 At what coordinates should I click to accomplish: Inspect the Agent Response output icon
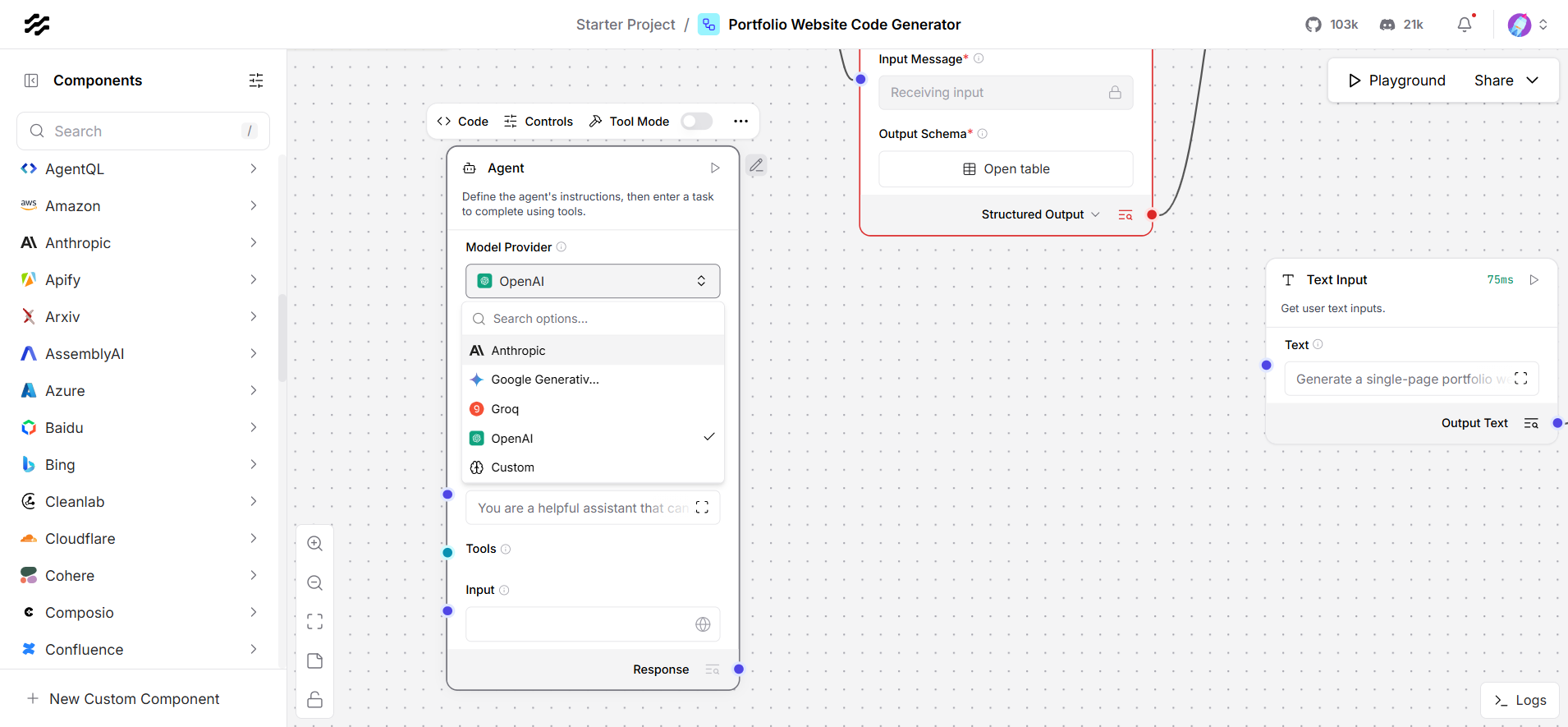712,669
